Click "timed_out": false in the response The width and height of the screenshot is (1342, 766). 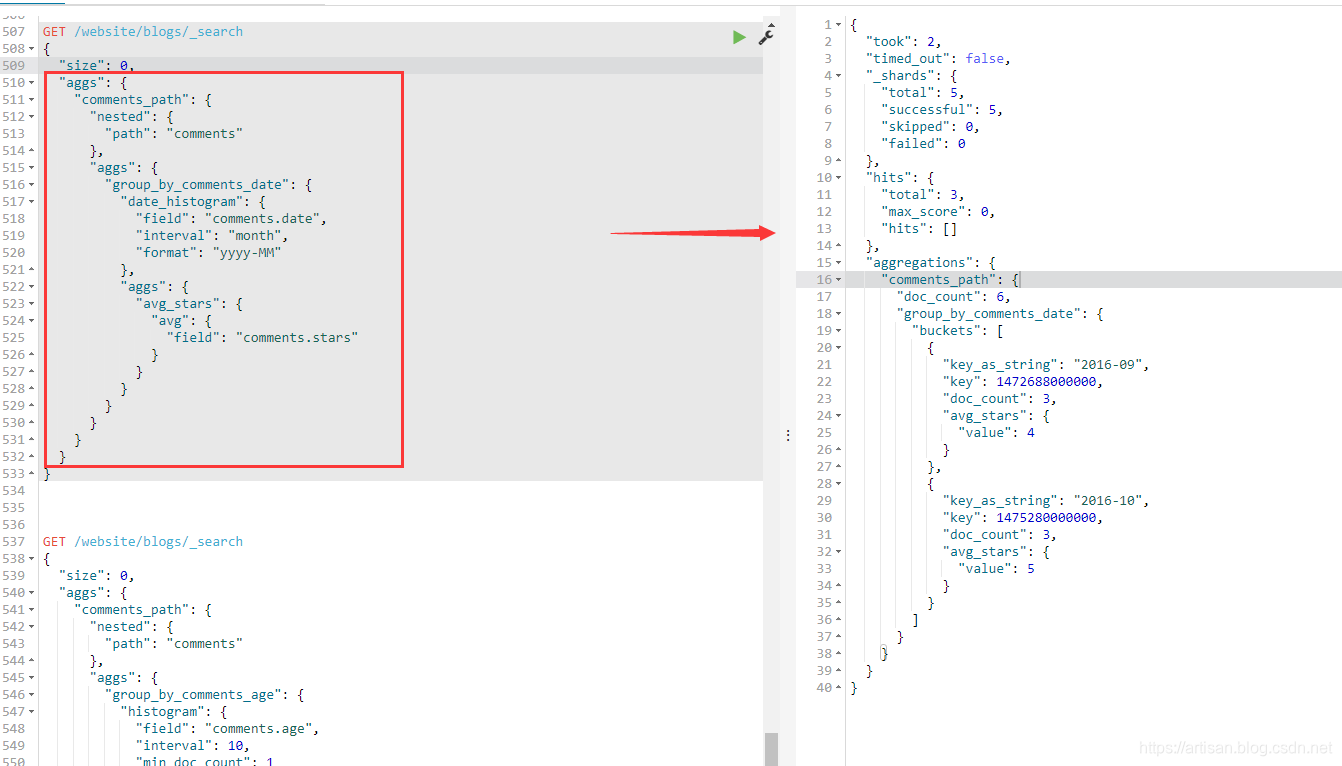(939, 58)
